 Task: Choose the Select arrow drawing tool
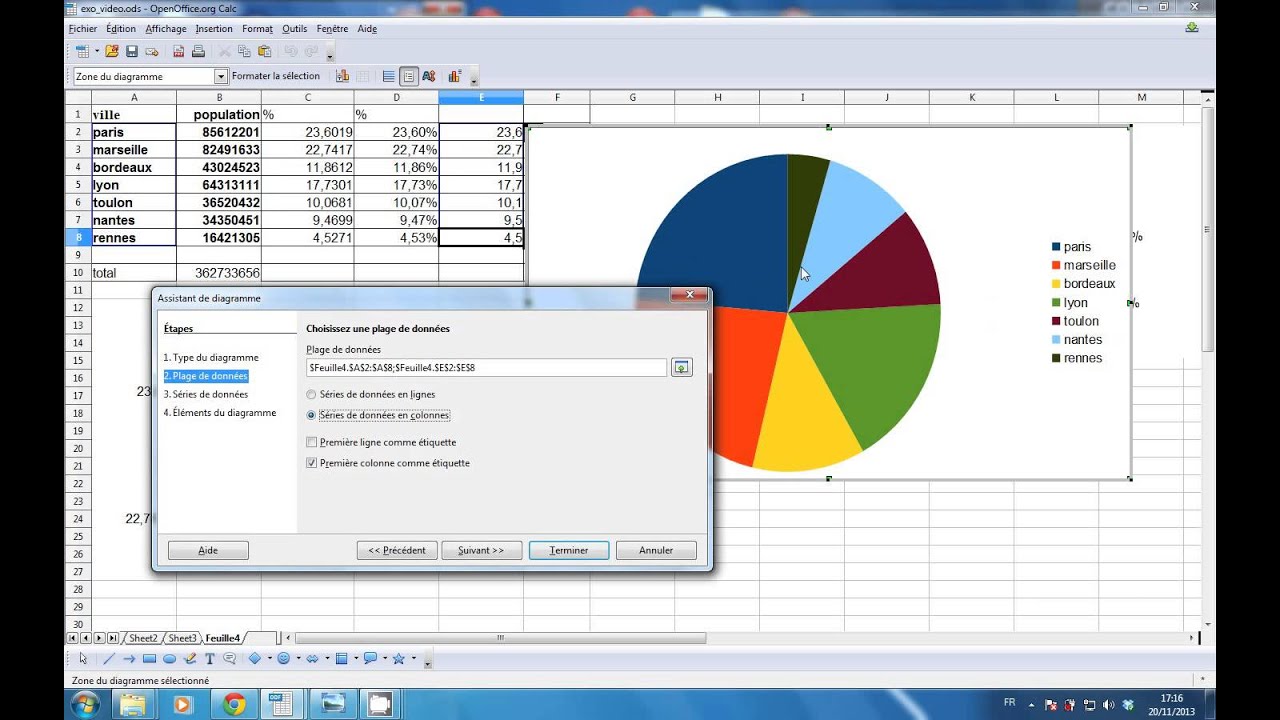(x=83, y=658)
